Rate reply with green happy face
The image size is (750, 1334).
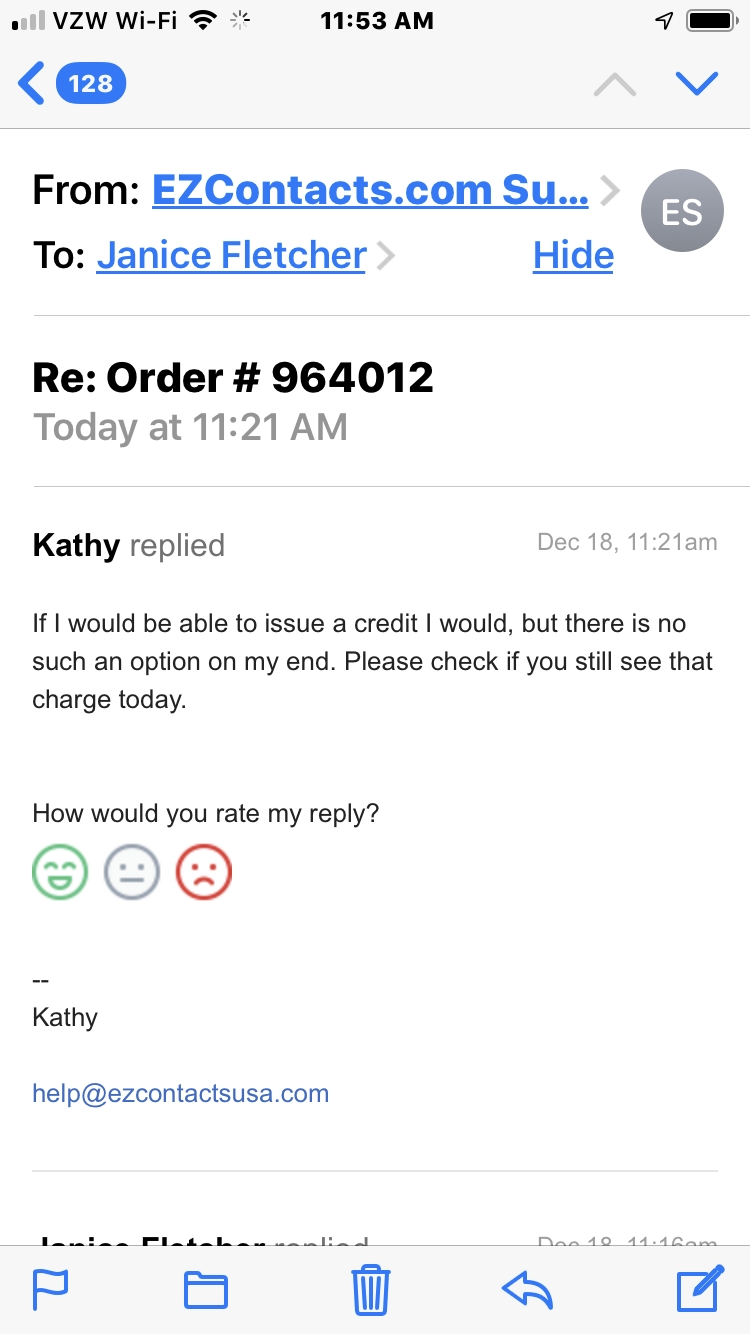click(60, 872)
